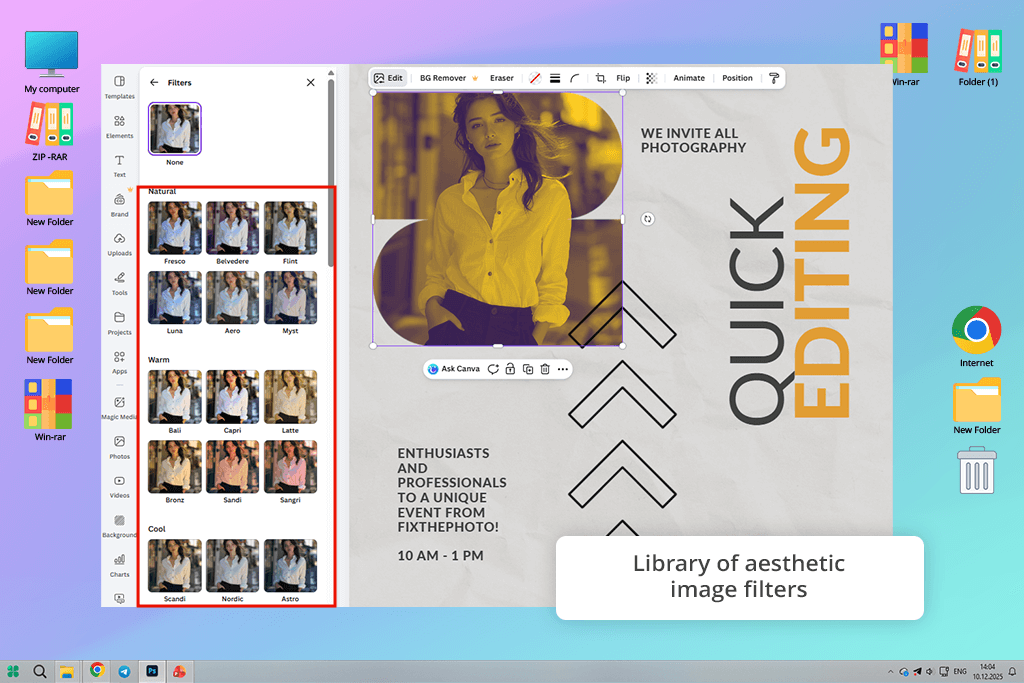Screen dimensions: 1024x683
Task: Open the Videos sidebar panel
Action: point(120,486)
